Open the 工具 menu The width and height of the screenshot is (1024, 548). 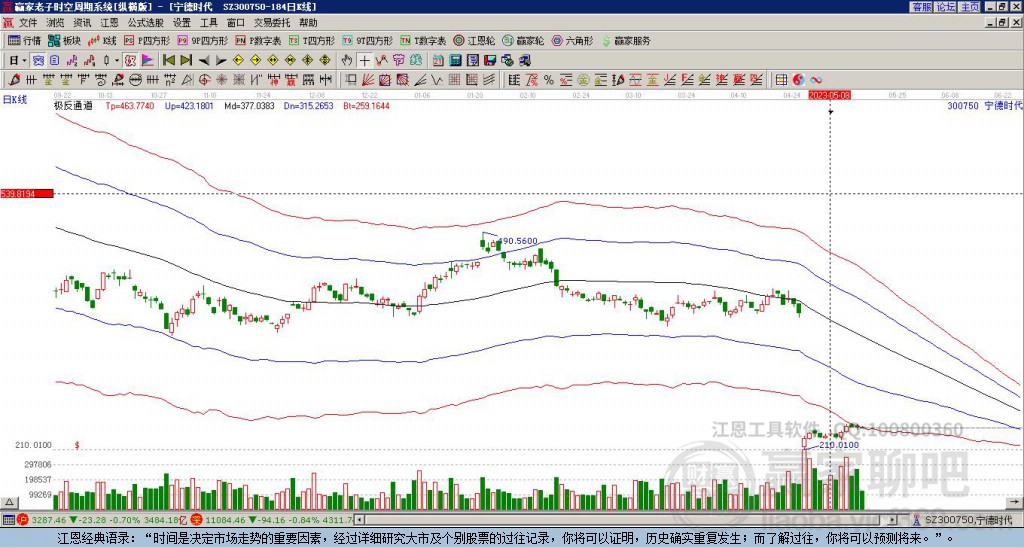pos(208,23)
